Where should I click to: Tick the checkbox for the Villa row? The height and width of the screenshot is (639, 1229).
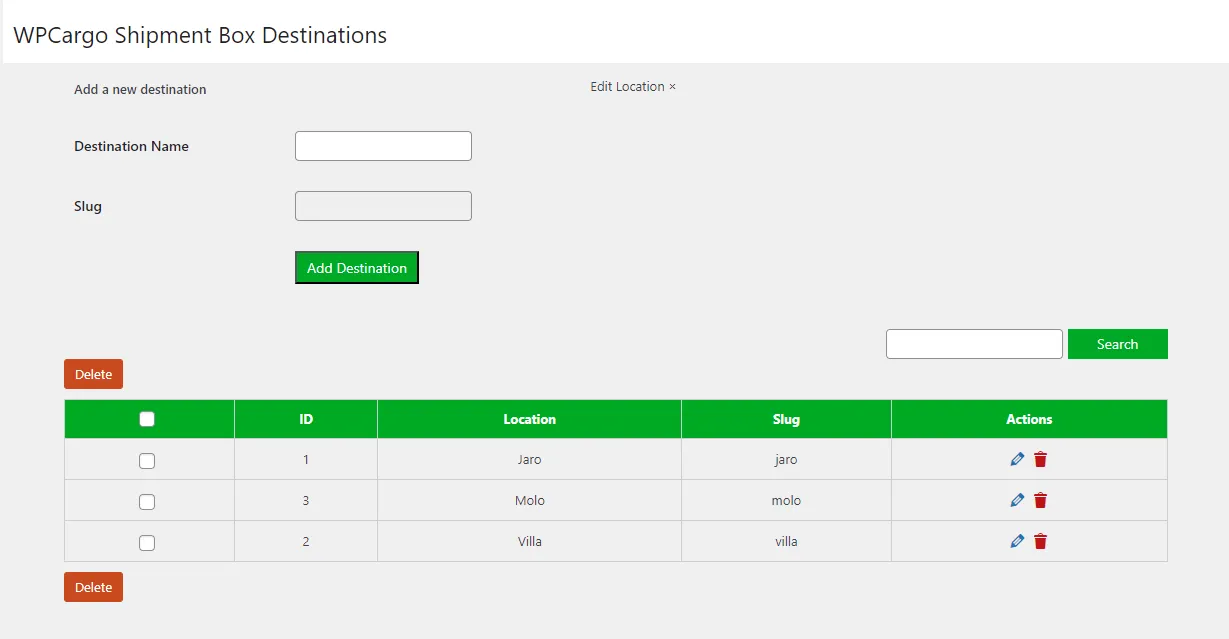[147, 543]
